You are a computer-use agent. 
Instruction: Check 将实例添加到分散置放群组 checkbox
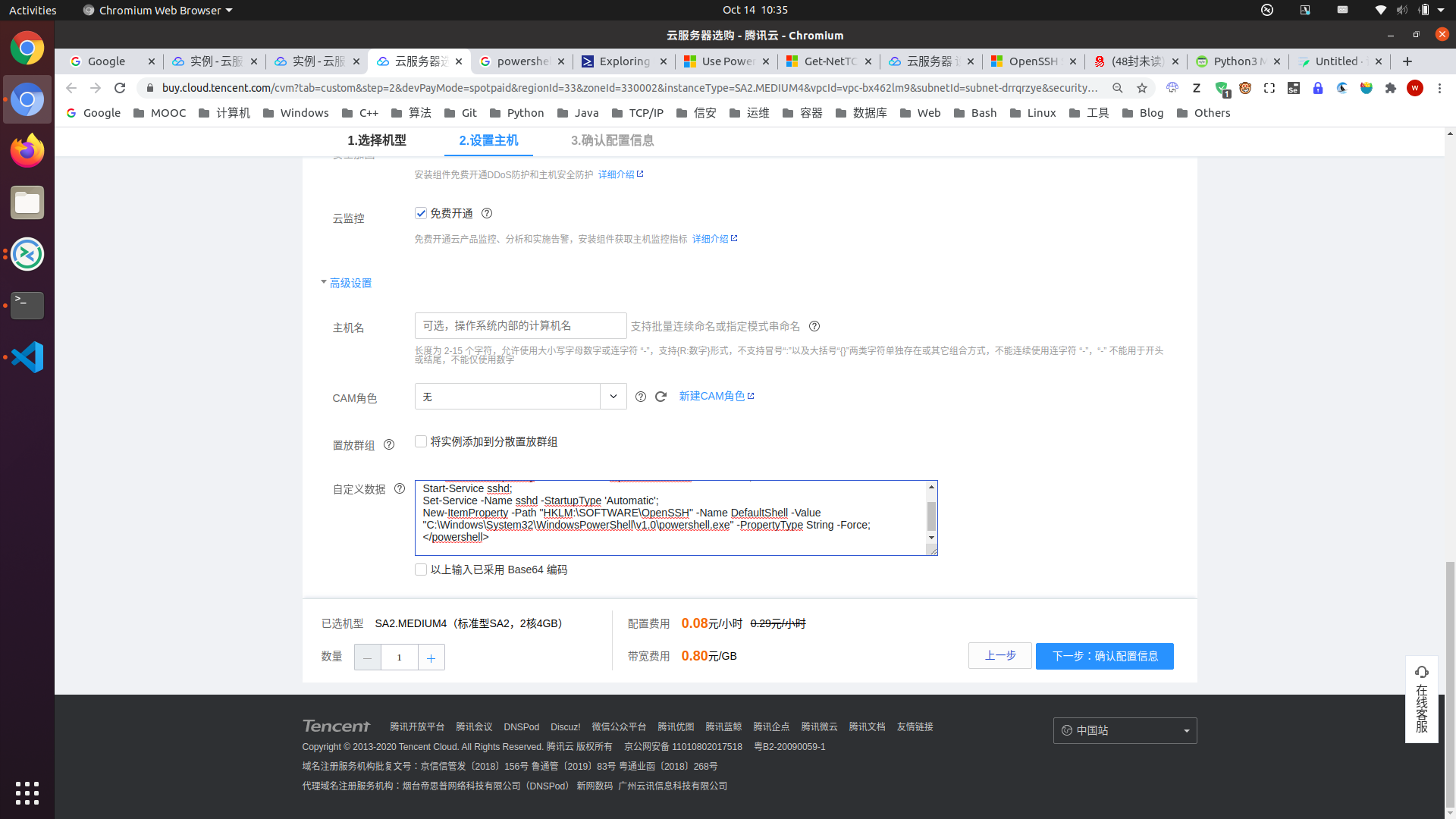click(x=421, y=441)
